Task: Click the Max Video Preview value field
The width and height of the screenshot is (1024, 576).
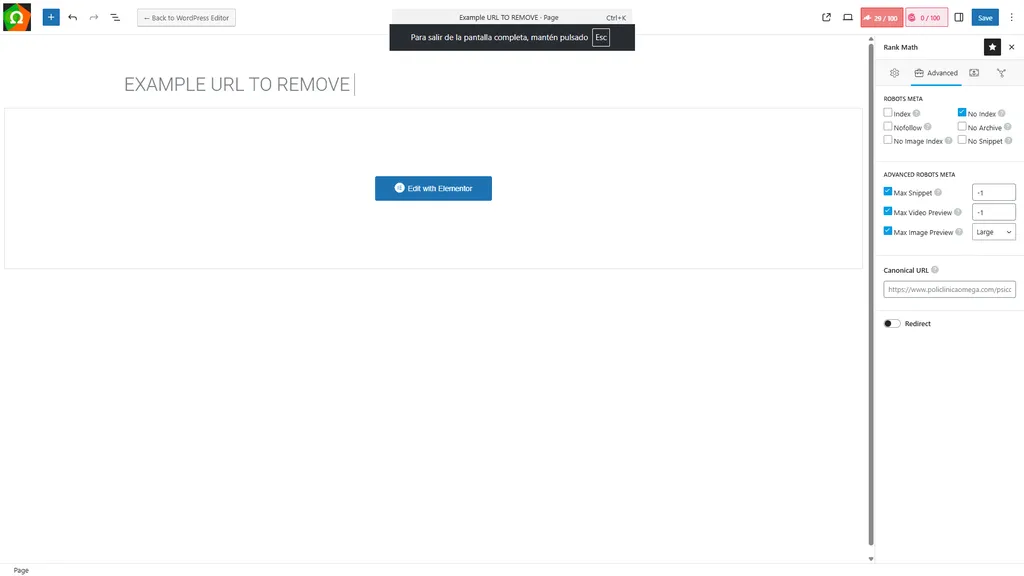Action: click(993, 212)
